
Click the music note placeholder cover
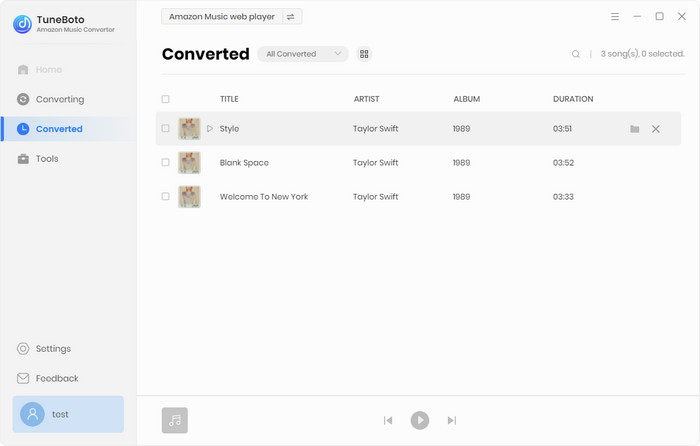pos(175,421)
